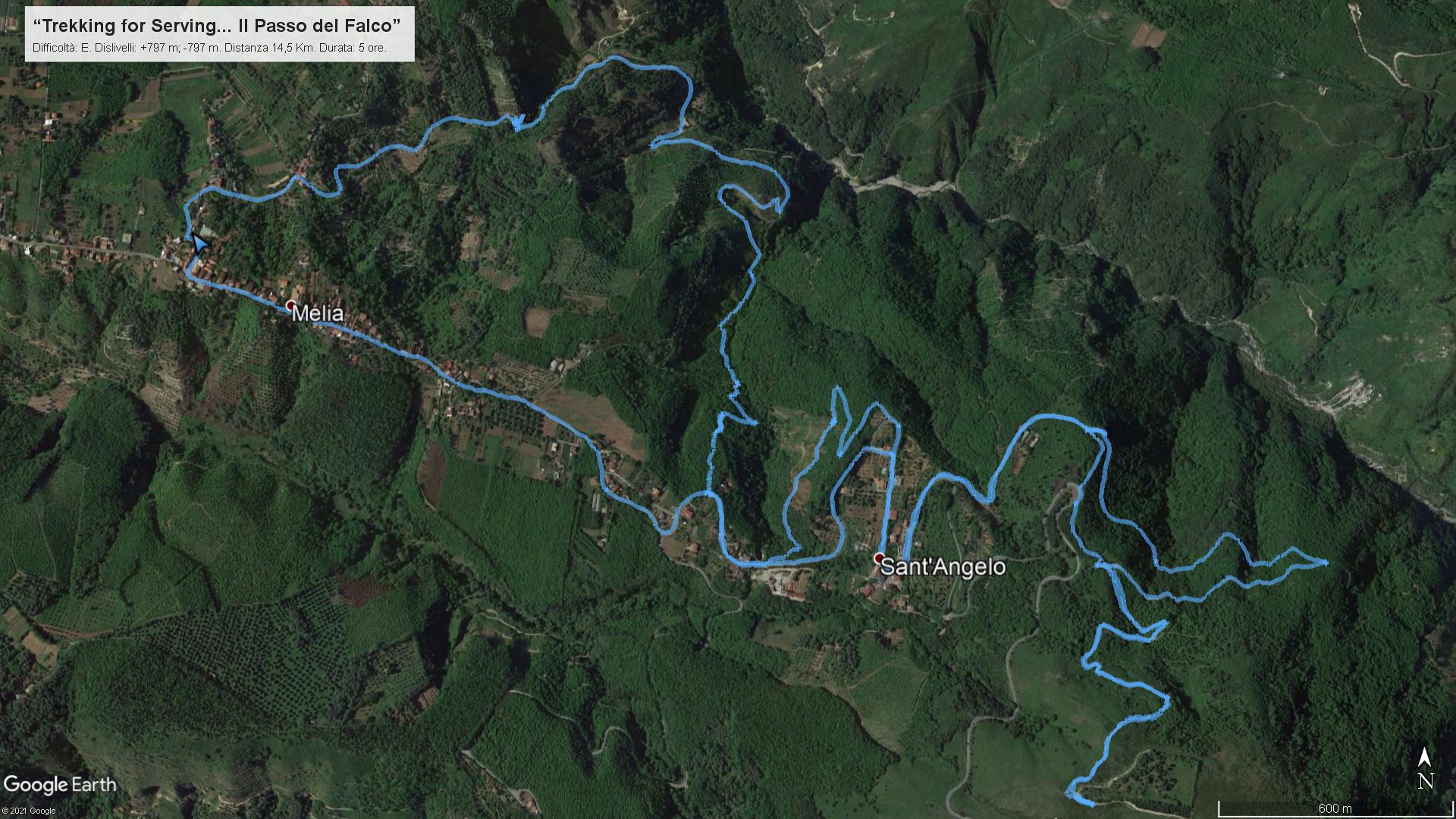
Task: Select the Melia place label
Action: (318, 314)
